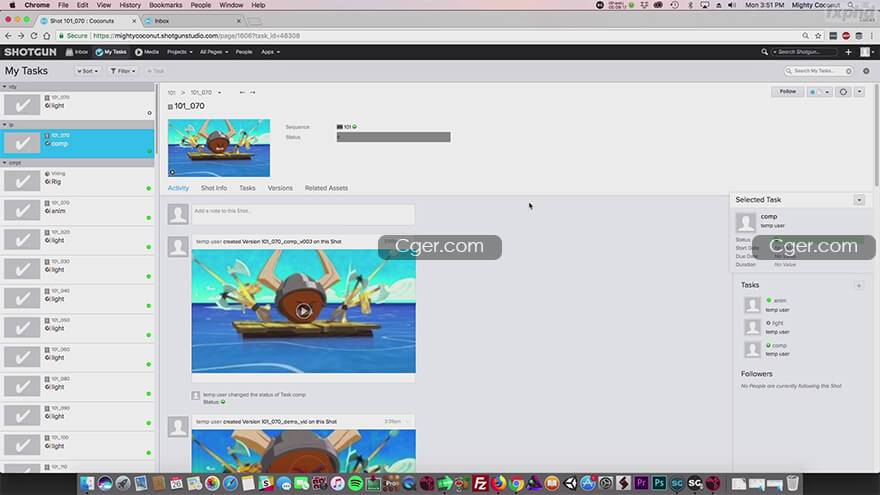Play the 101_070_comp_v003 version video
Image resolution: width=880 pixels, height=495 pixels.
tap(304, 311)
